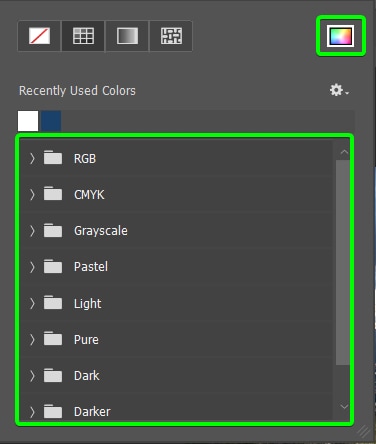Click the panel resize grip corner
Image resolution: width=376 pixels, height=444 pixels.
click(364, 432)
